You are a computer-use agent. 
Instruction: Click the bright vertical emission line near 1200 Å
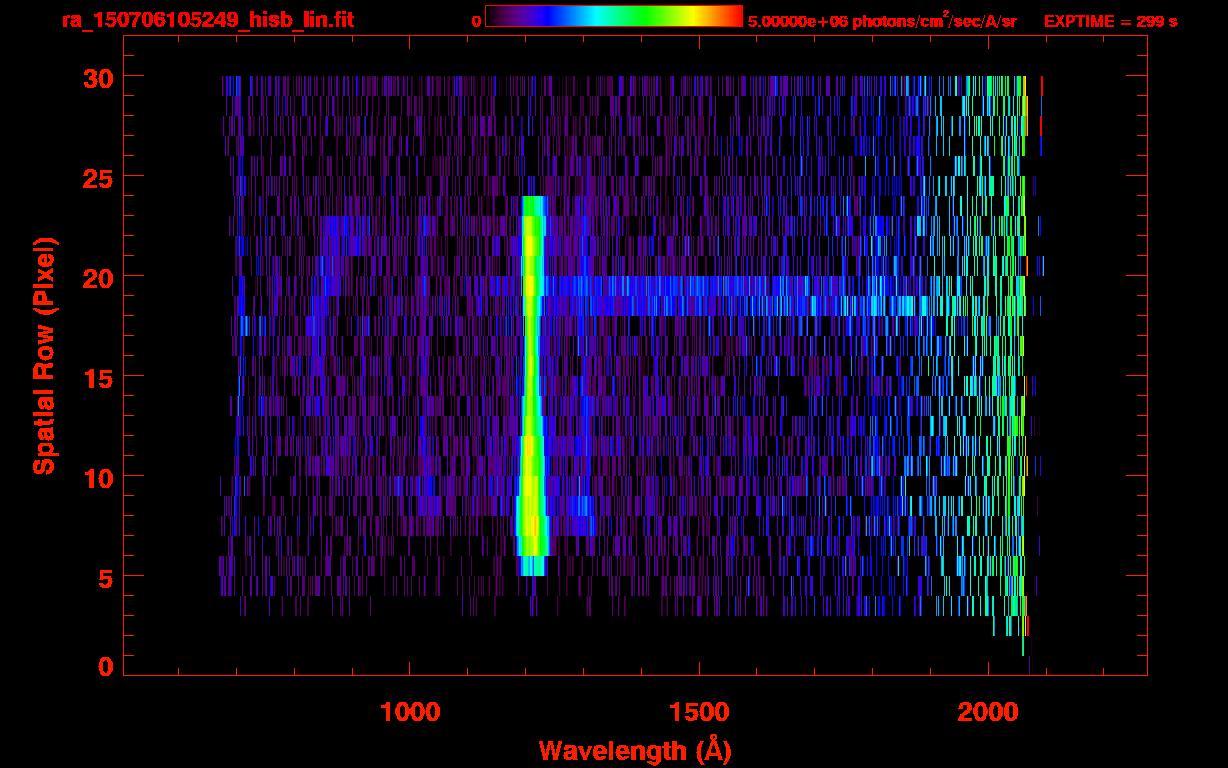[x=531, y=380]
